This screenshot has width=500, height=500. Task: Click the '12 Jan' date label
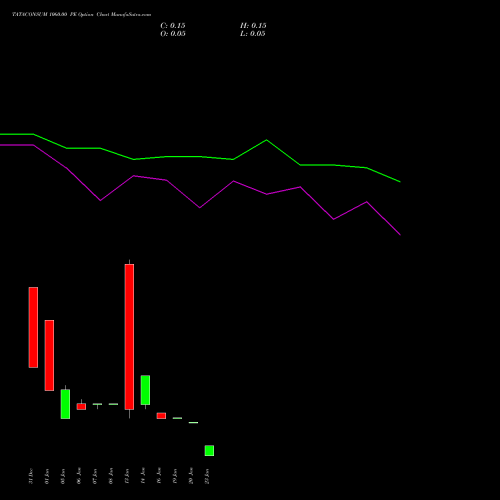[x=127, y=476]
